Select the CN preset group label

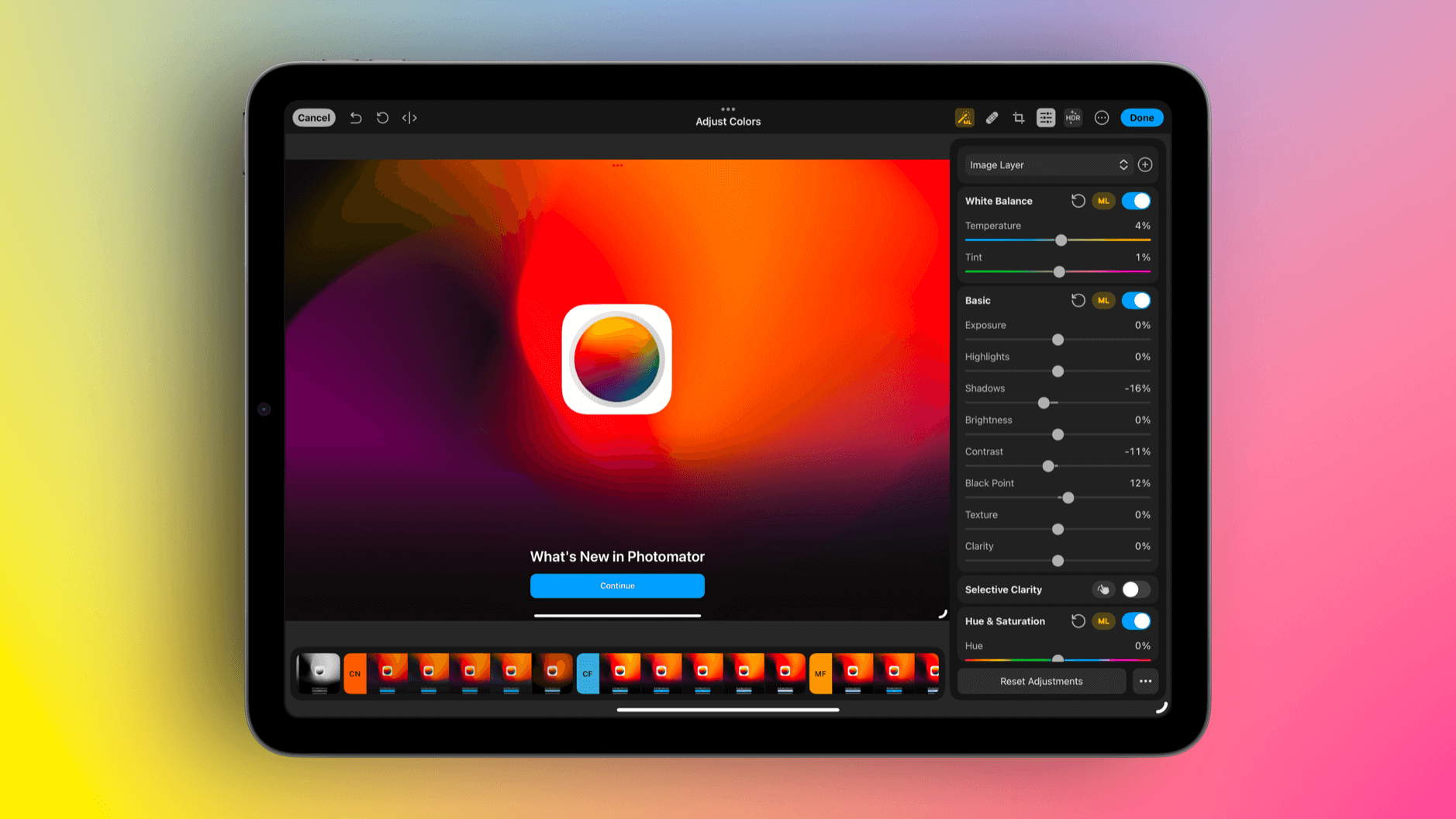(355, 673)
